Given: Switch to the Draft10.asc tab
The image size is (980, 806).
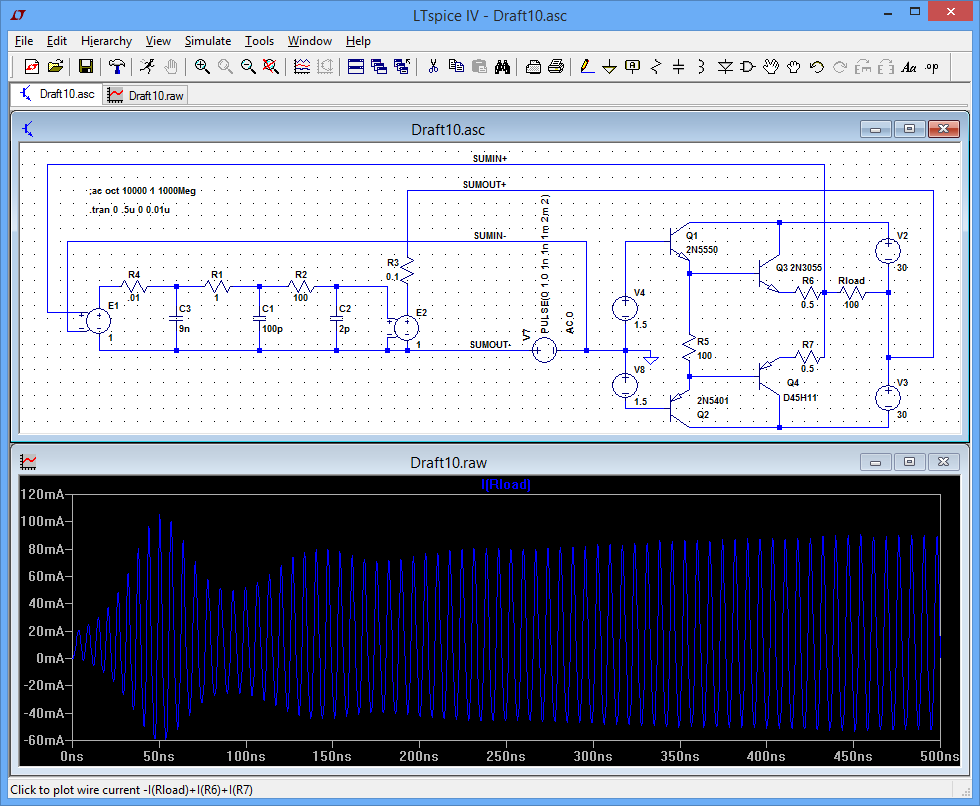Looking at the screenshot, I should 56,94.
